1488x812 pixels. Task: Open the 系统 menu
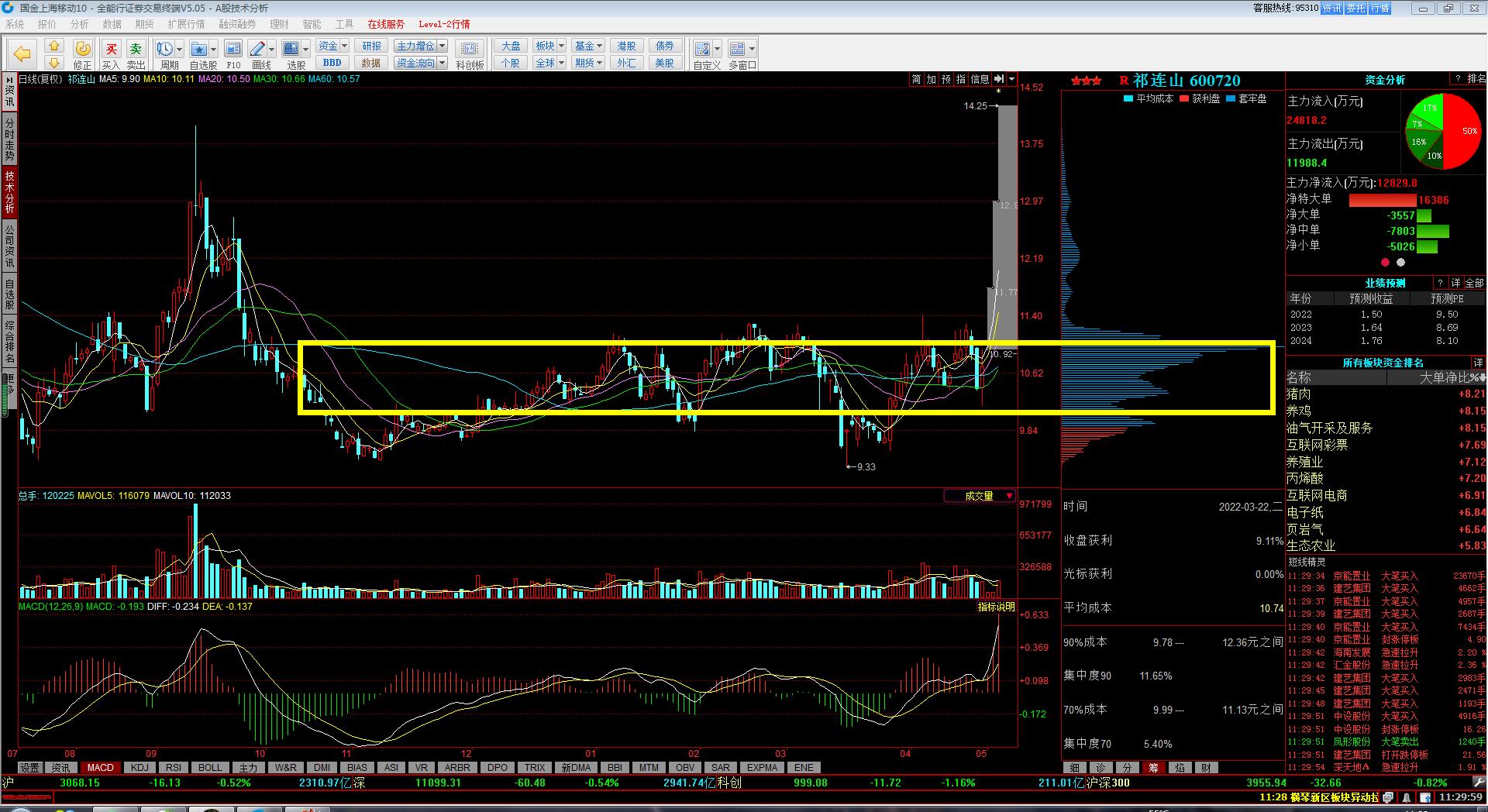click(15, 24)
